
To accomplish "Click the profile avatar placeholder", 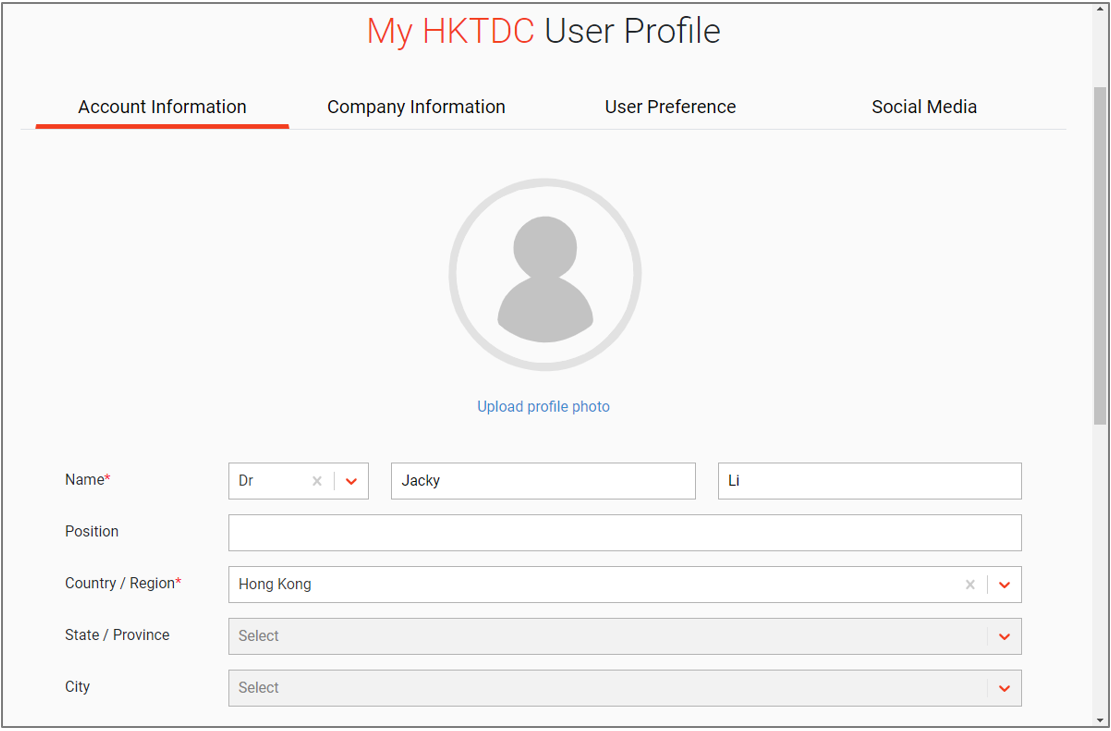I will pyautogui.click(x=545, y=275).
